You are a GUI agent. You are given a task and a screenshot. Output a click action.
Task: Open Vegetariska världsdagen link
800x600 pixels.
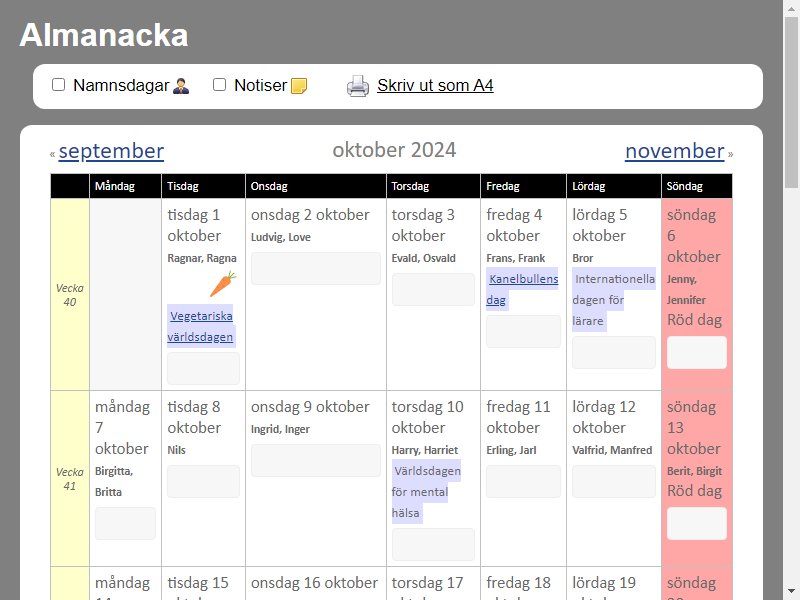[201, 326]
